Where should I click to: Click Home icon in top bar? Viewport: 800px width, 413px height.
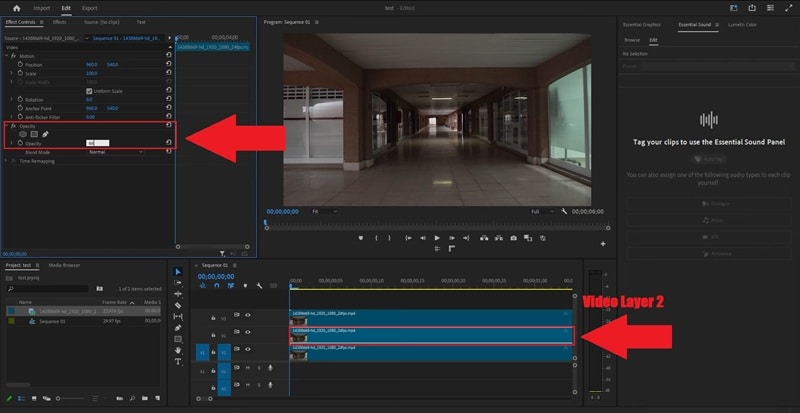[16, 8]
